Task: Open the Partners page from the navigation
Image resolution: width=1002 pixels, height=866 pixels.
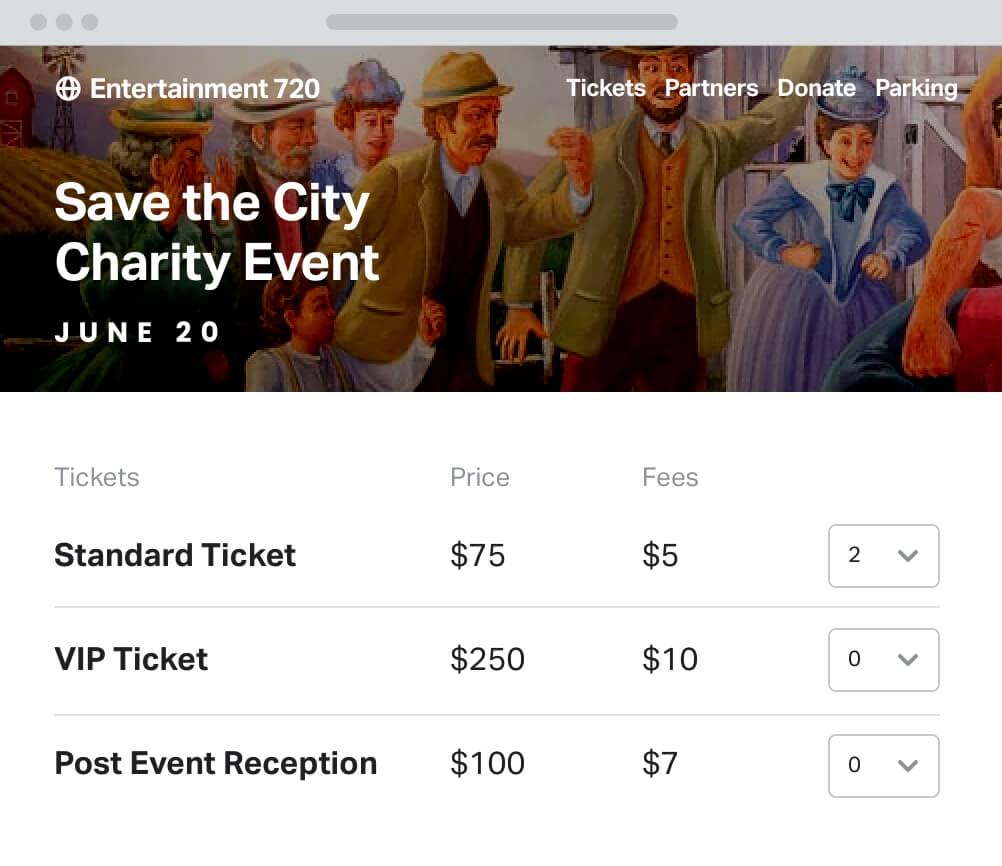Action: click(x=711, y=88)
